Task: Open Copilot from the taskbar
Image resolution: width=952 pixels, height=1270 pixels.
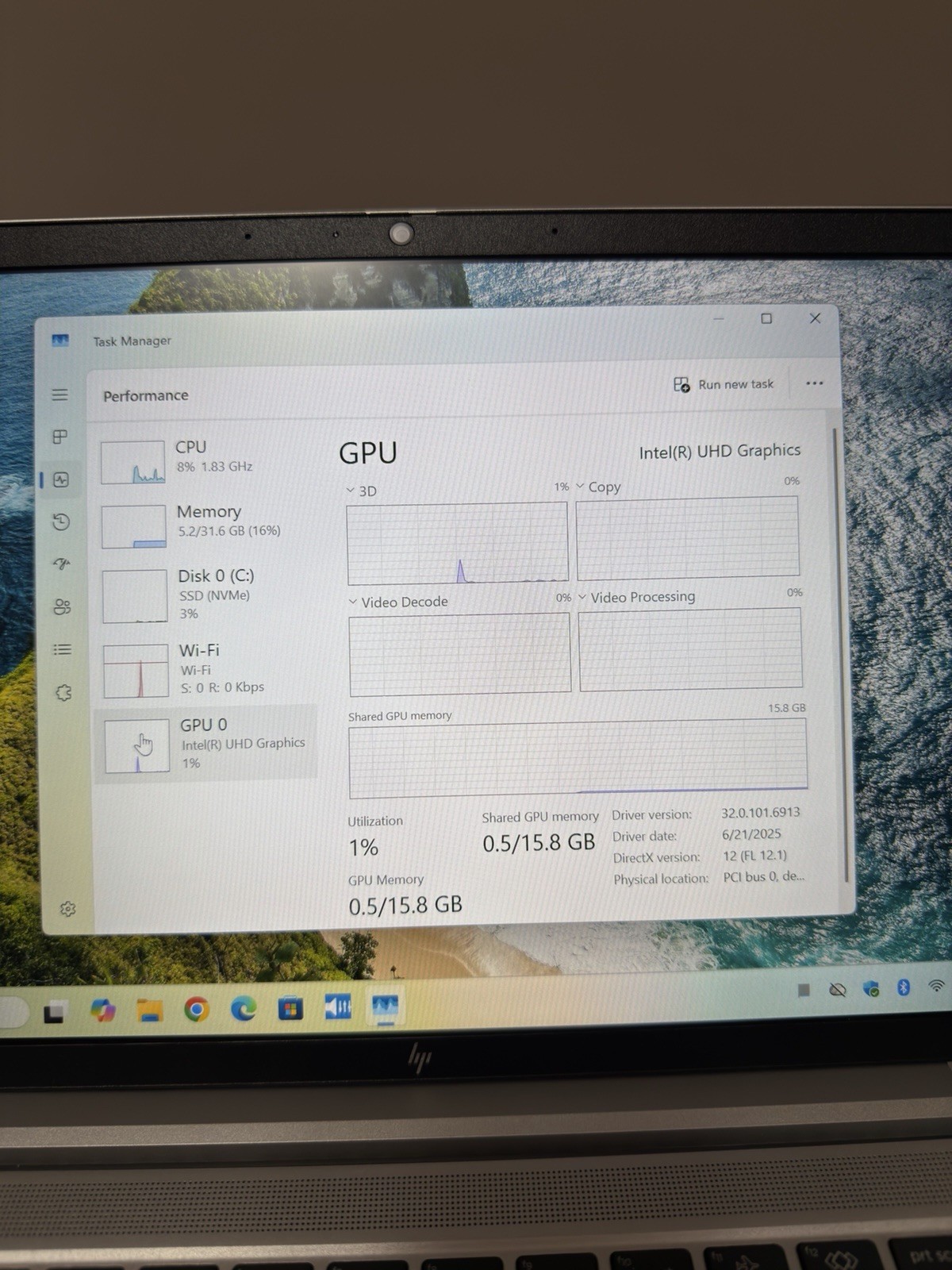Action: click(102, 1010)
